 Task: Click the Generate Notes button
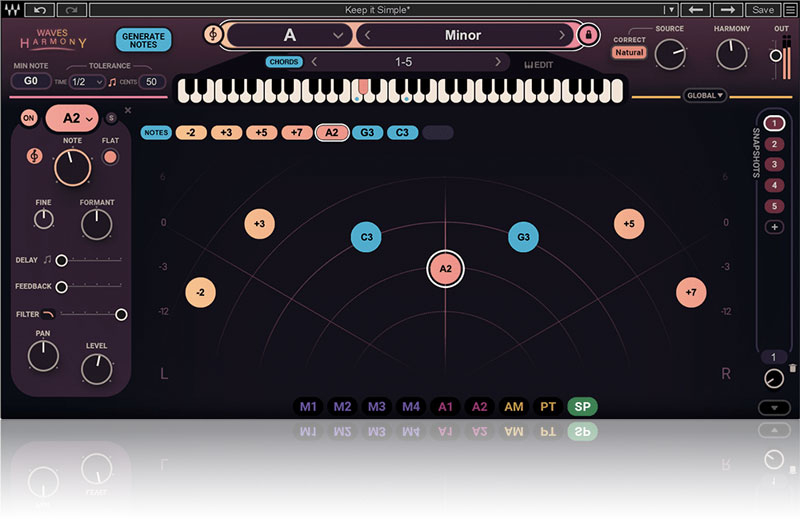click(143, 40)
